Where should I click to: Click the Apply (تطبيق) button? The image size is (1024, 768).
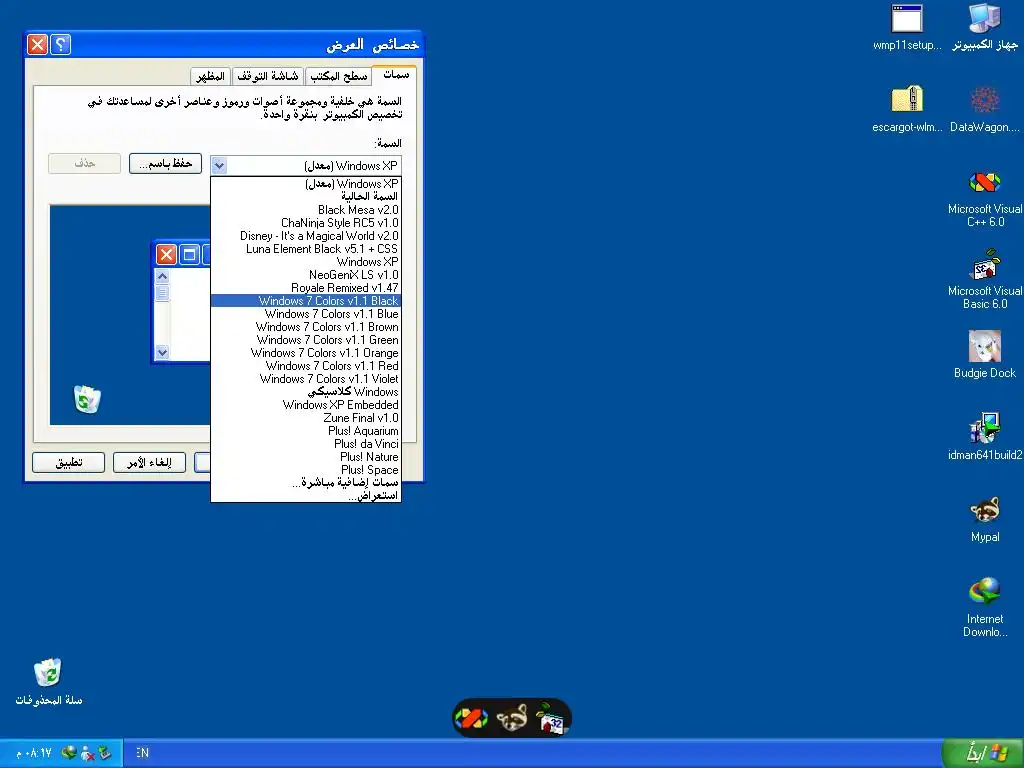point(69,462)
